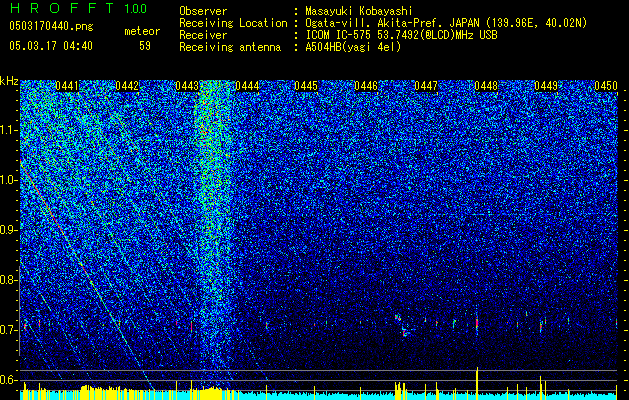This screenshot has height=400, width=629.
Task: Click the HROFFT 1.0.0 title text
Action: click(78, 8)
